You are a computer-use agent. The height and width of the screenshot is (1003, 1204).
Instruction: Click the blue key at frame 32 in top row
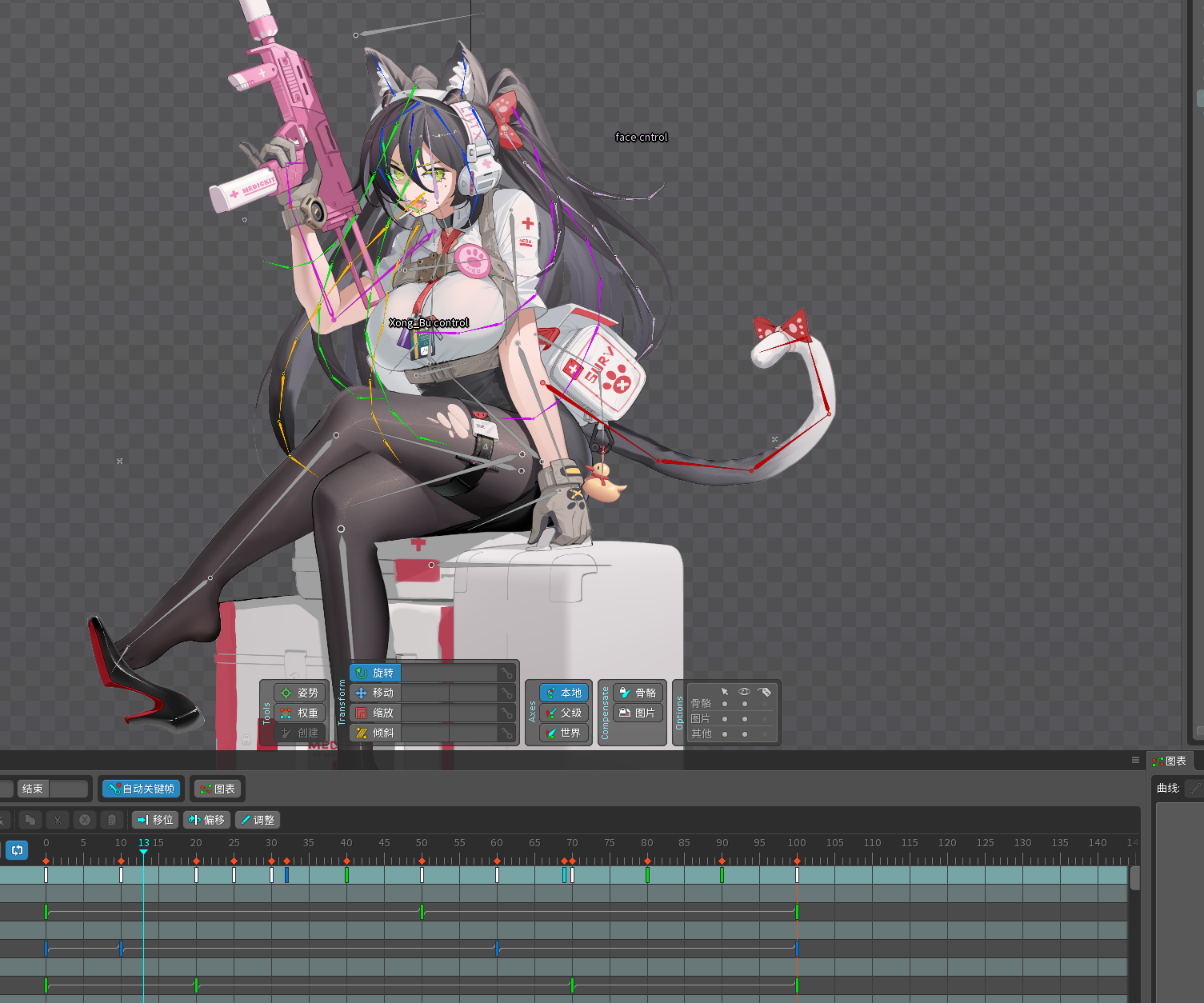pyautogui.click(x=286, y=875)
